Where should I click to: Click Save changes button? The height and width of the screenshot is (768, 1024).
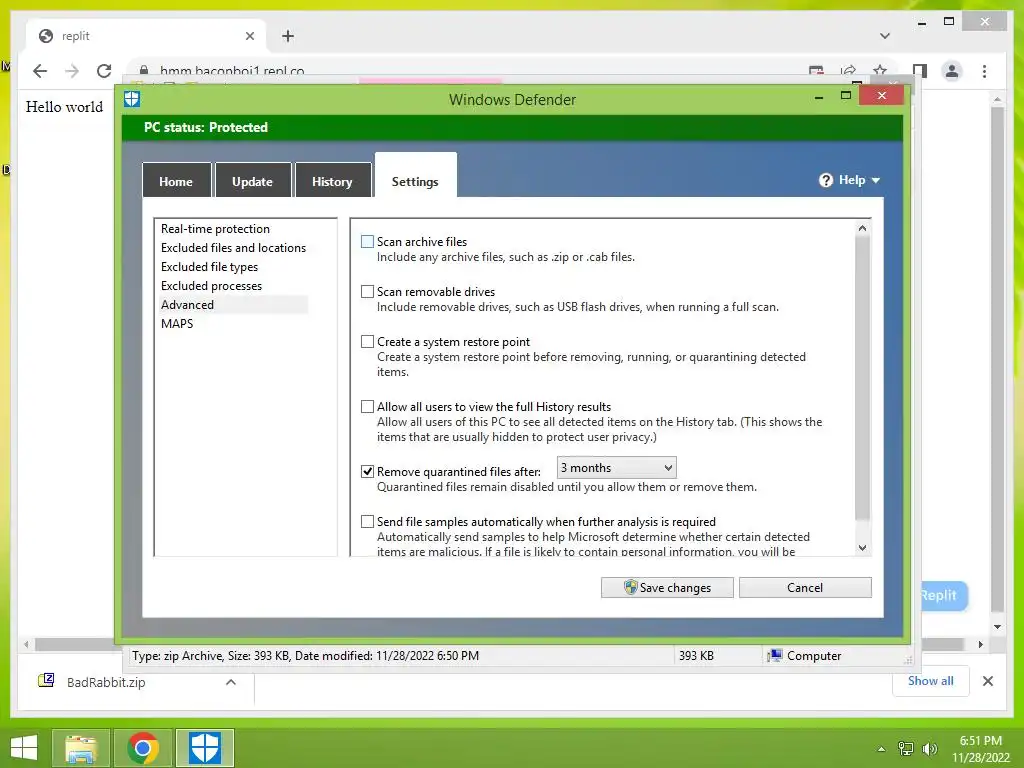[x=667, y=587]
